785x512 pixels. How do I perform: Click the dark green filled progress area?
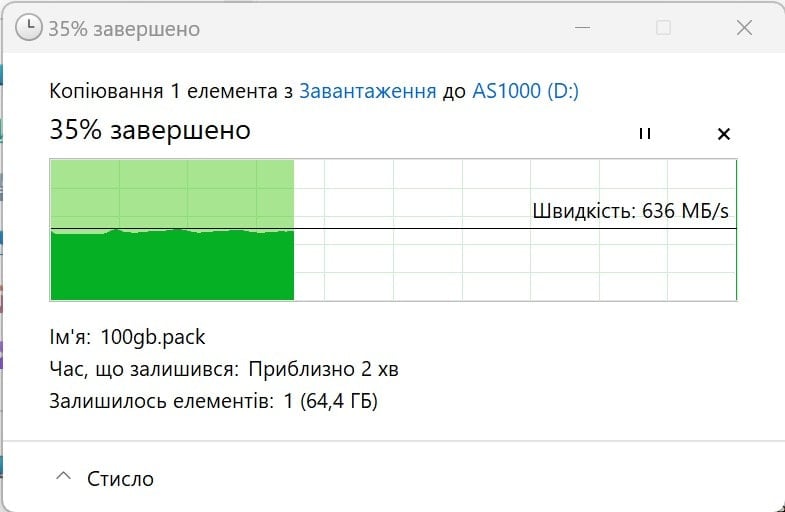pos(172,266)
